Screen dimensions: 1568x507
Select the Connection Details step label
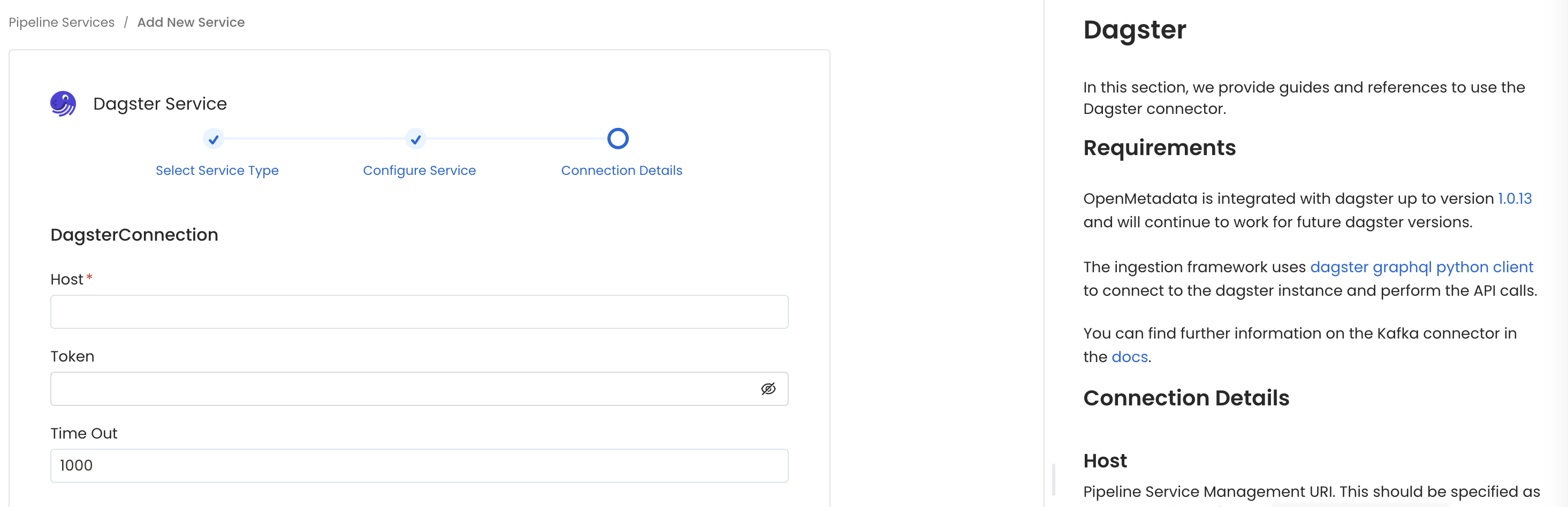pyautogui.click(x=621, y=171)
